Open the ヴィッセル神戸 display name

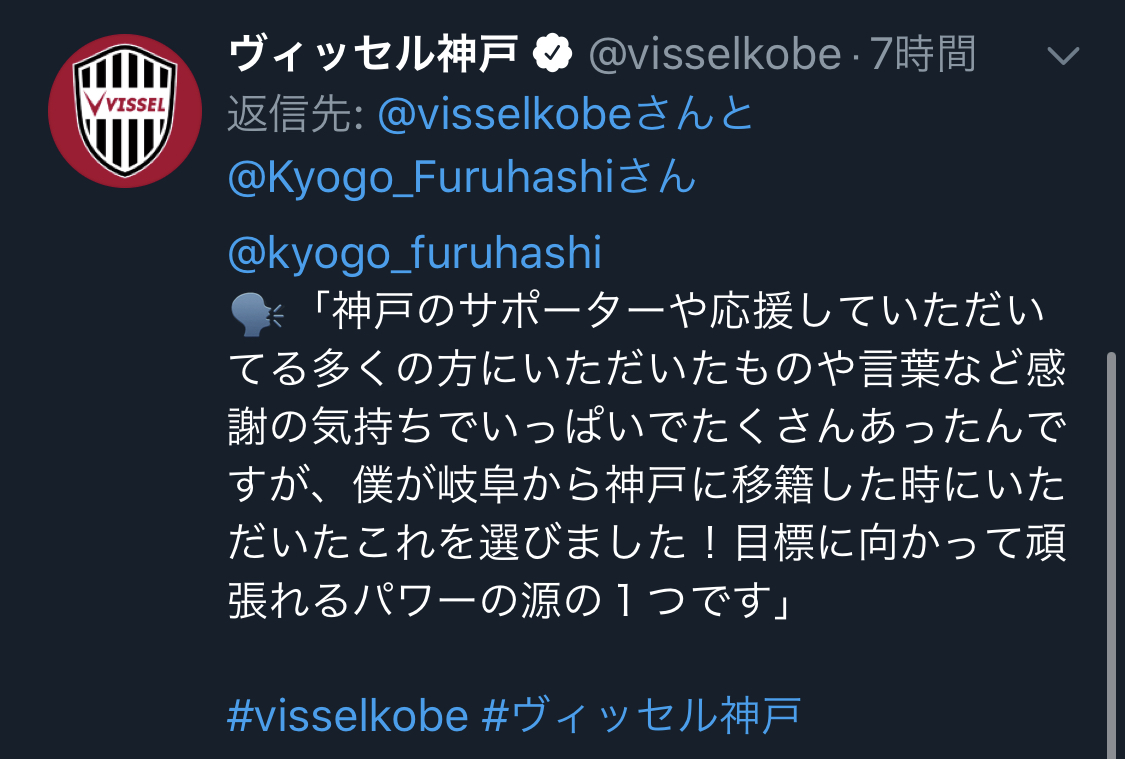(x=374, y=54)
